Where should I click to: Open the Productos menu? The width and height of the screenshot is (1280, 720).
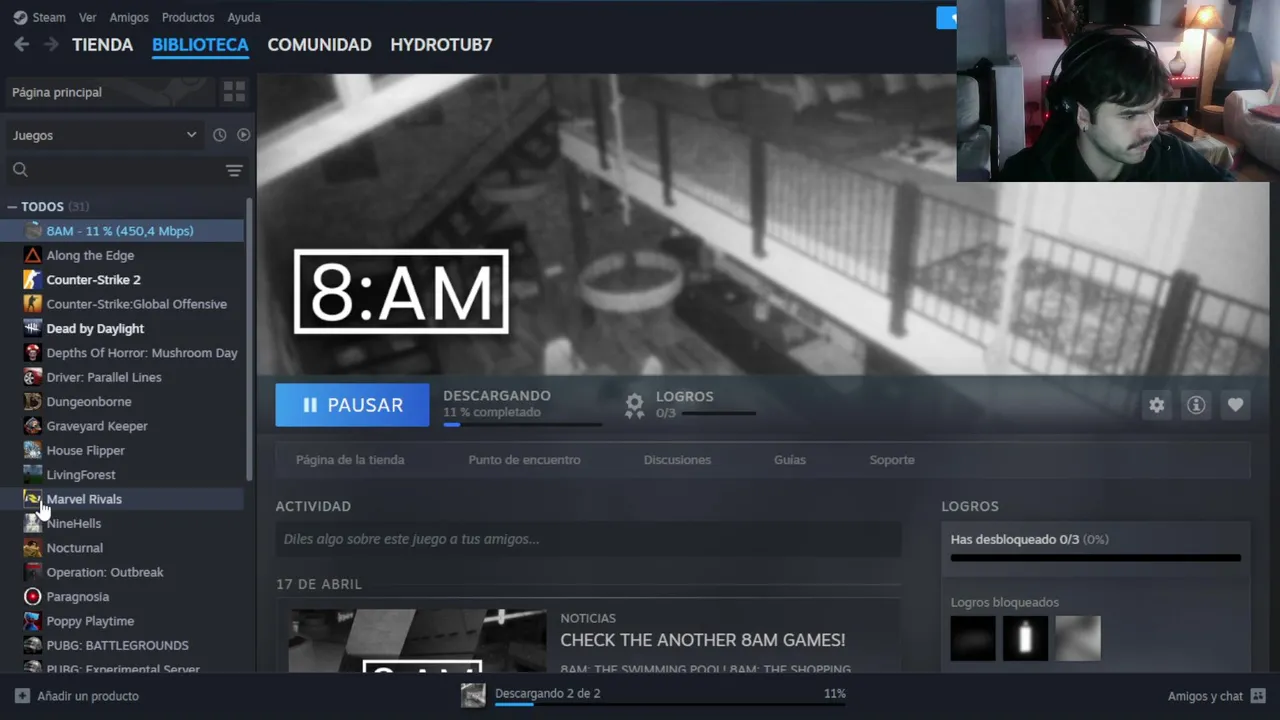[x=188, y=17]
